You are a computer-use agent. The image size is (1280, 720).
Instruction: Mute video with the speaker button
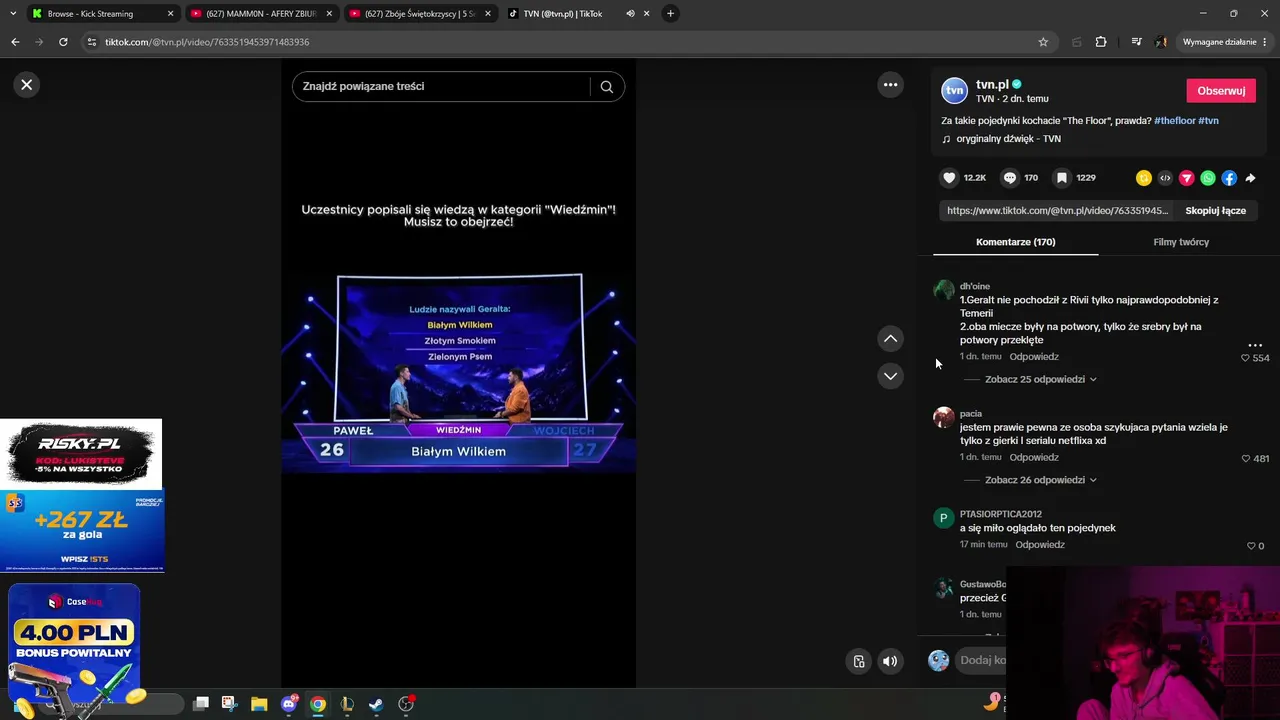(890, 661)
